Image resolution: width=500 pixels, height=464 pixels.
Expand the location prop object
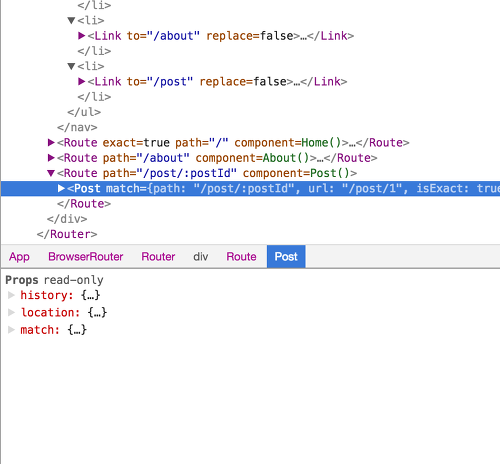point(11,312)
